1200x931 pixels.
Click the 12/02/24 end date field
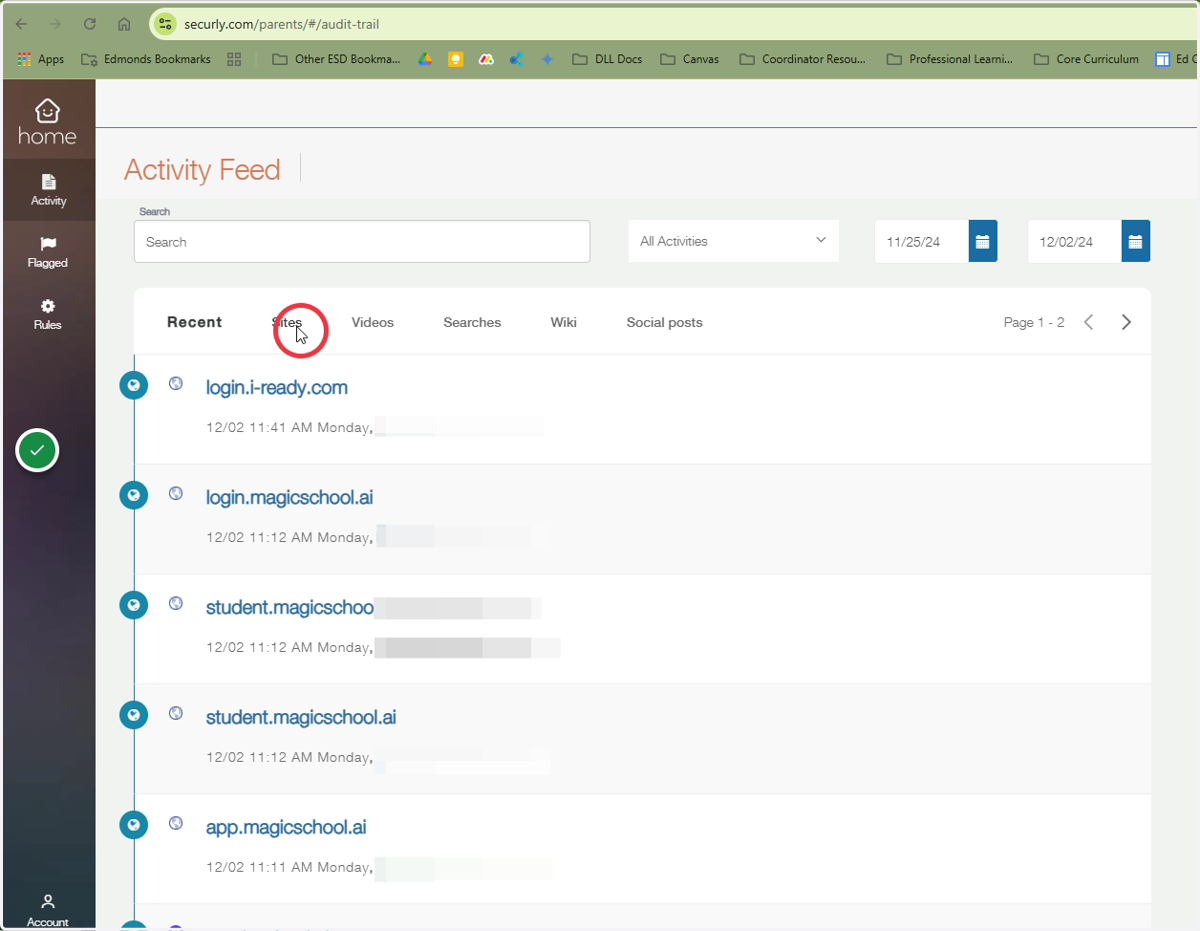coord(1074,241)
